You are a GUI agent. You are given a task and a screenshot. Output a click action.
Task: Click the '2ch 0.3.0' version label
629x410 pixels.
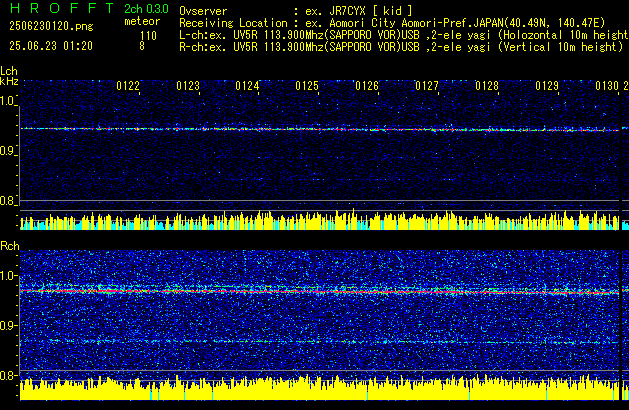point(146,9)
